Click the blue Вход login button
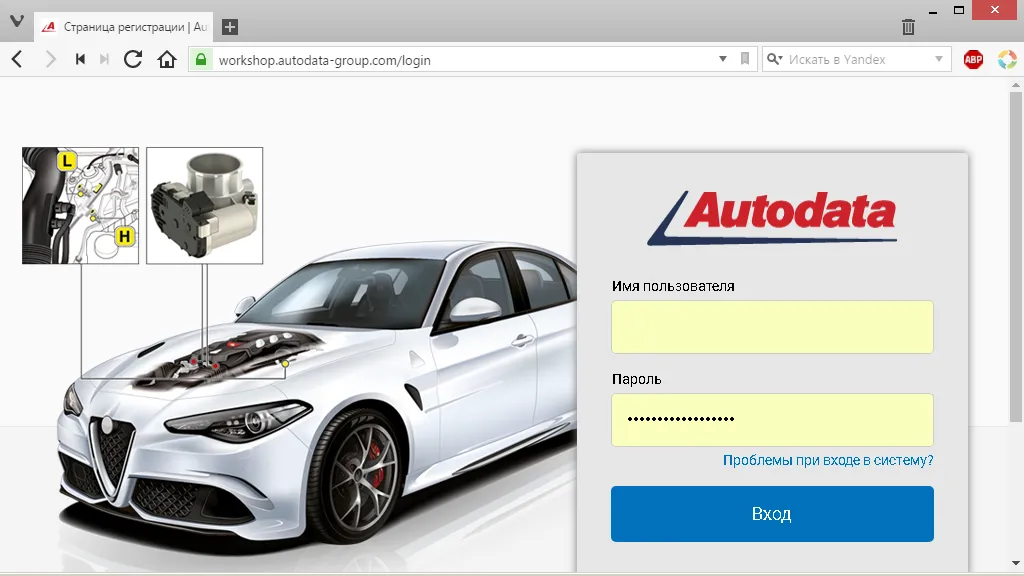The image size is (1024, 576). (772, 514)
